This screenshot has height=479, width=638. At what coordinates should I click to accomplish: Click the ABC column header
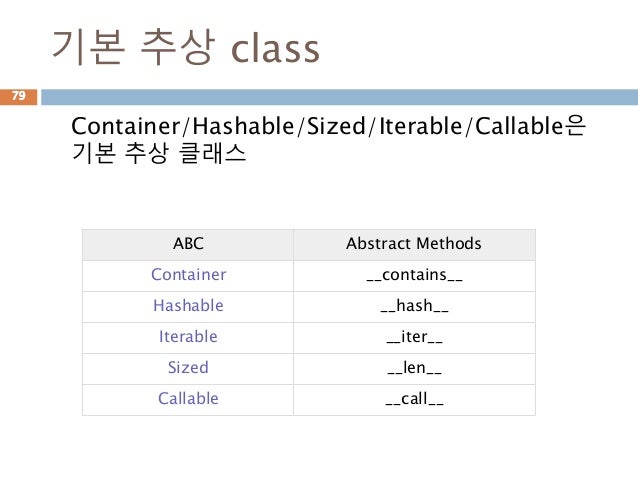[x=188, y=243]
